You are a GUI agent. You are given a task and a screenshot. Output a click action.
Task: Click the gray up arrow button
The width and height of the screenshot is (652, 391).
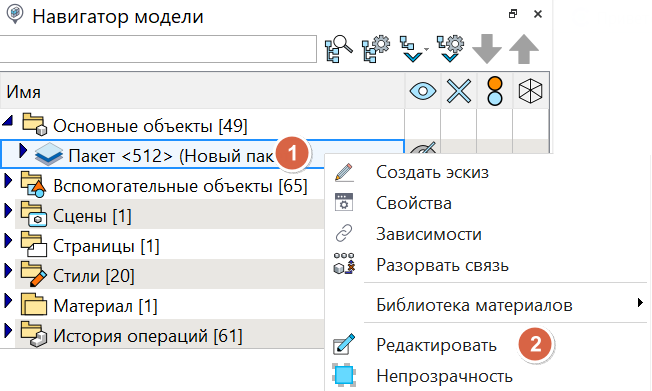(524, 49)
